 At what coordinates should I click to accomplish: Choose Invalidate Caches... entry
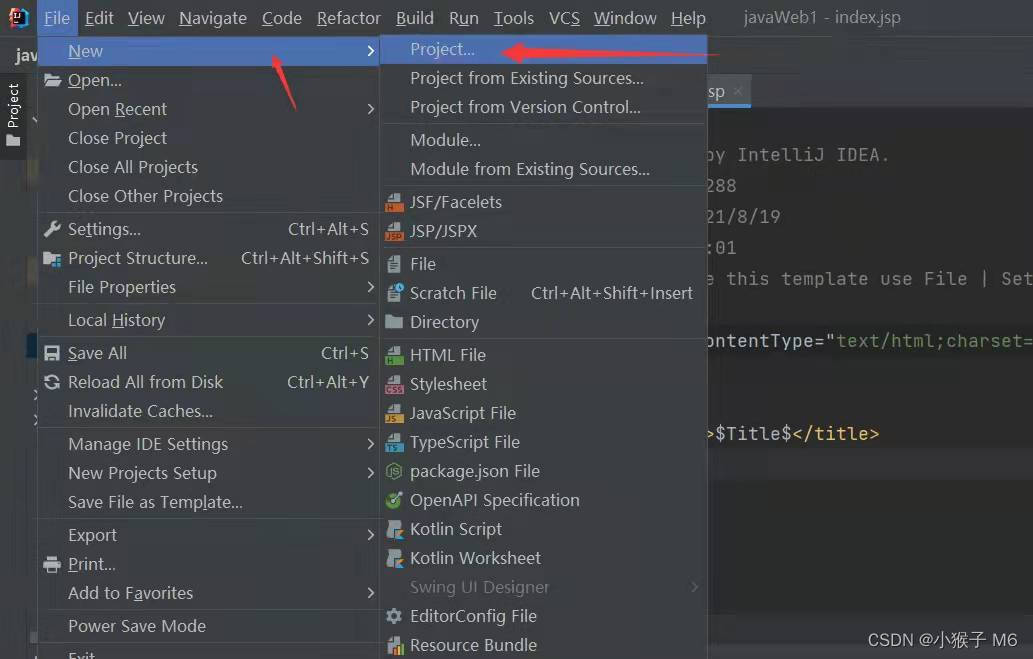tap(208, 411)
